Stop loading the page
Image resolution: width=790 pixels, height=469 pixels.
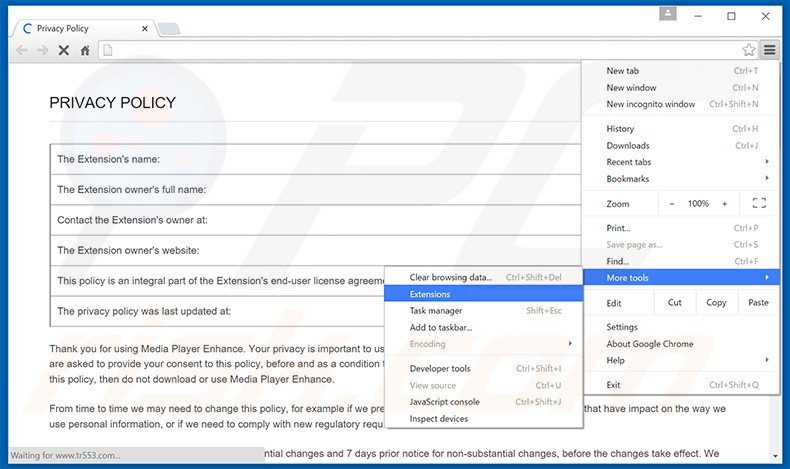click(x=63, y=50)
